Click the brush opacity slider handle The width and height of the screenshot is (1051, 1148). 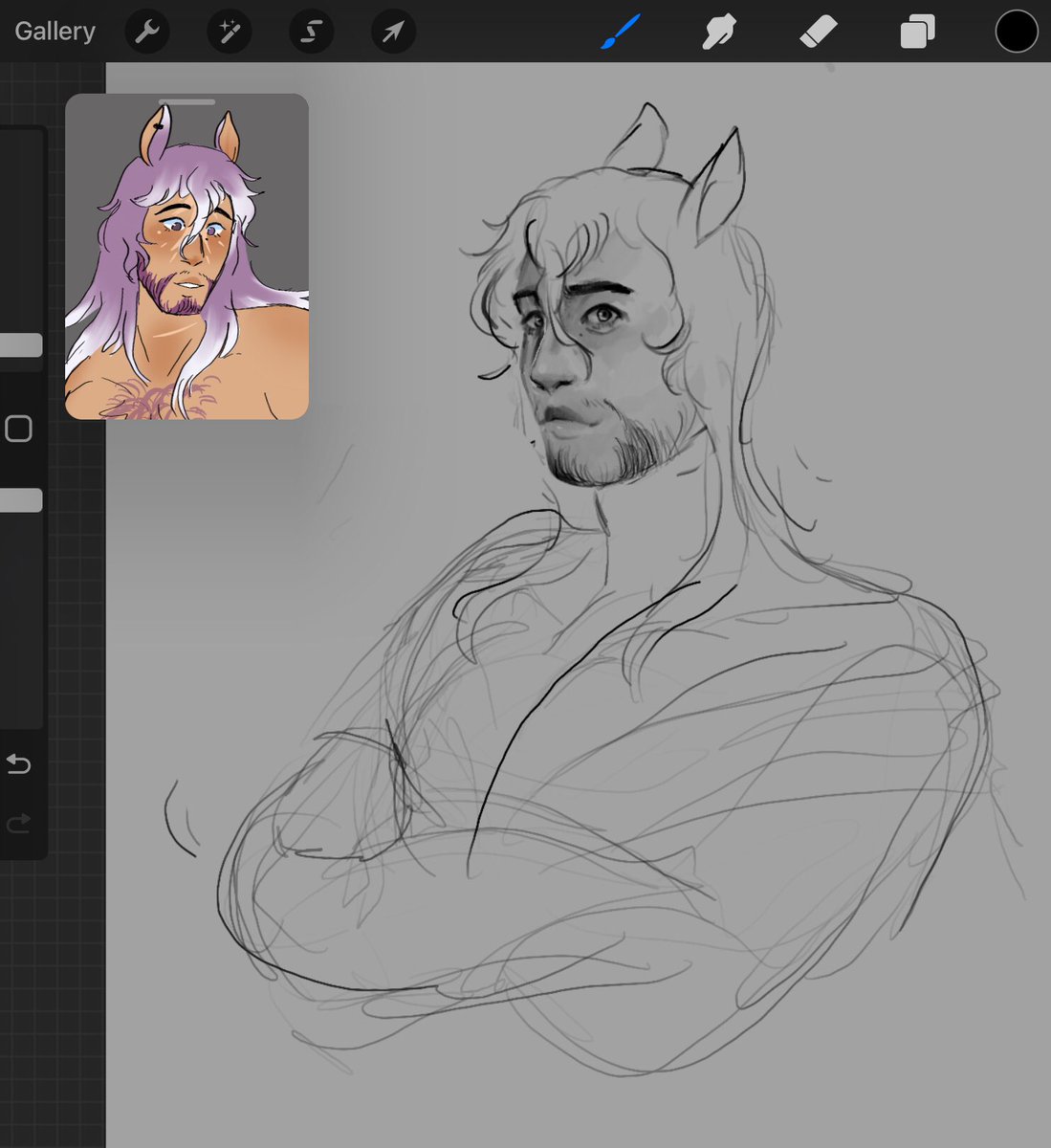(21, 500)
